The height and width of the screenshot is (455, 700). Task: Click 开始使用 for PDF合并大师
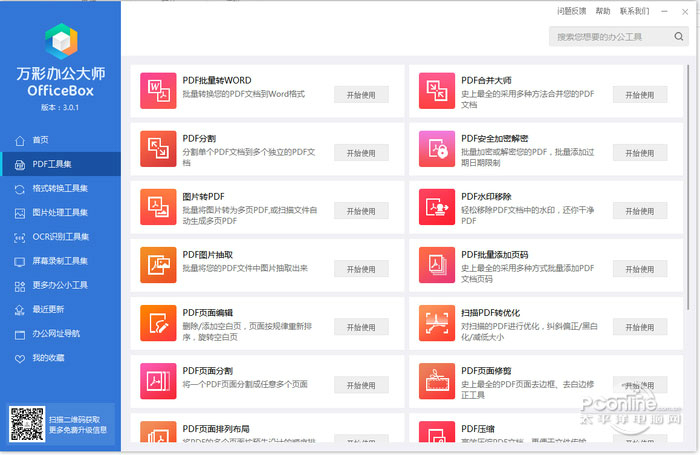coord(640,95)
